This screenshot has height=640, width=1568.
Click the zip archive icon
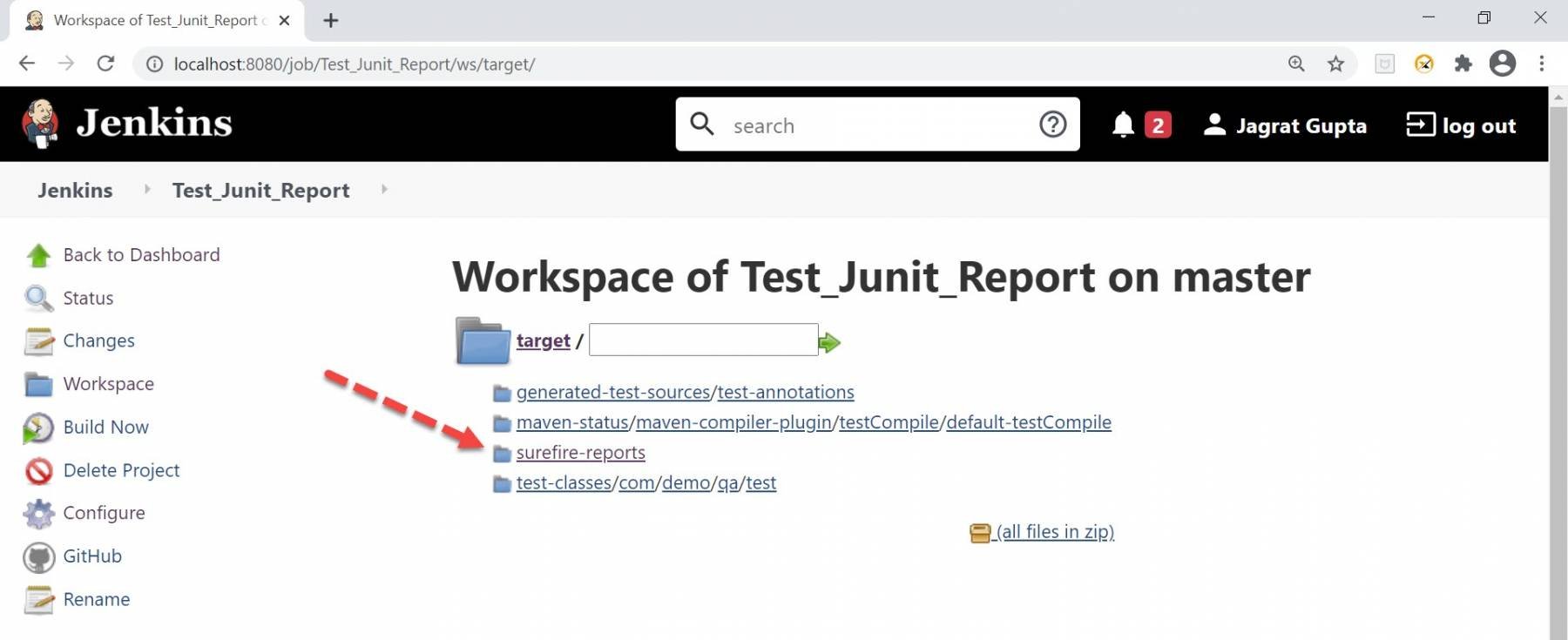point(980,533)
